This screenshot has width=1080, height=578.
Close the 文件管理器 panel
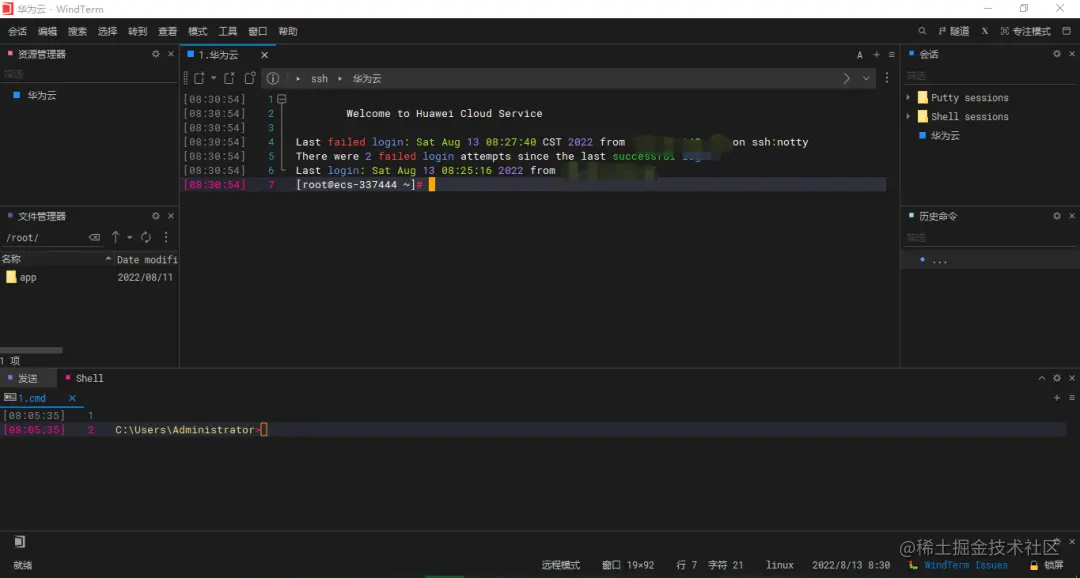(171, 216)
